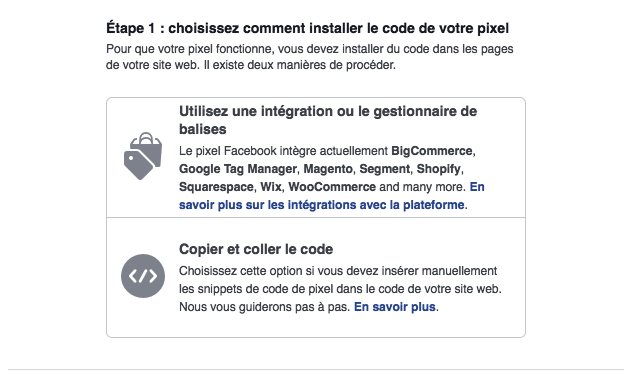This screenshot has width=634, height=375.
Task: Click the Squarespace platform name
Action: click(x=216, y=187)
